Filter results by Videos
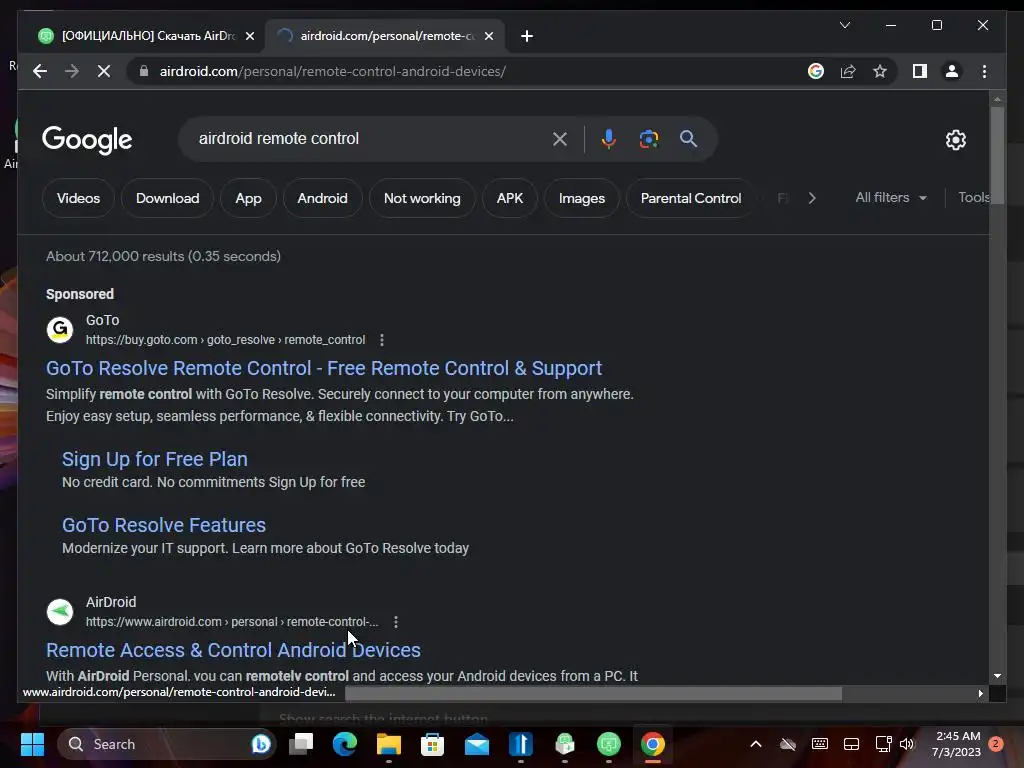This screenshot has height=768, width=1024. [x=78, y=198]
